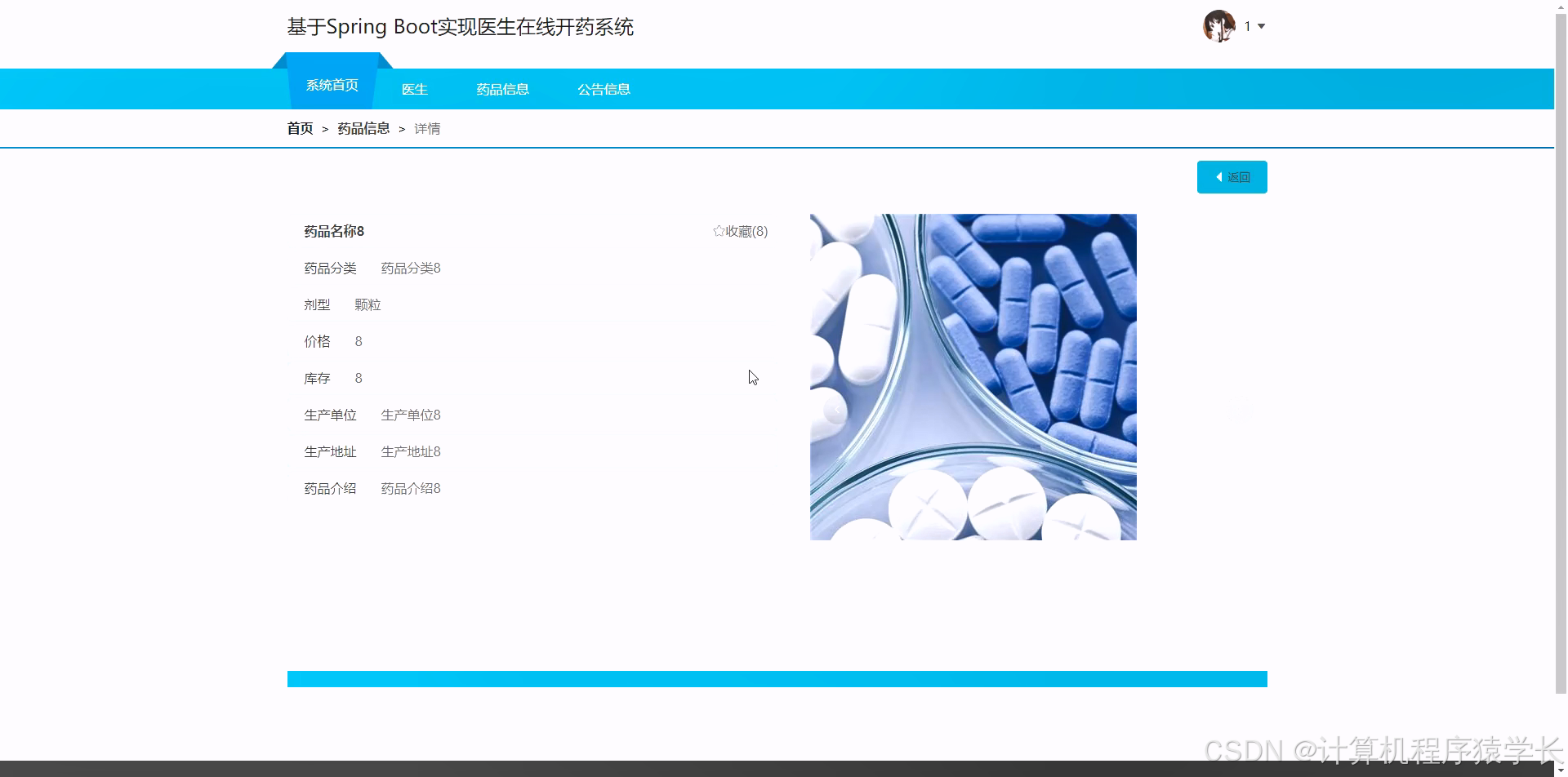The image size is (1568, 777).
Task: Click the 返回 button
Action: (1232, 176)
